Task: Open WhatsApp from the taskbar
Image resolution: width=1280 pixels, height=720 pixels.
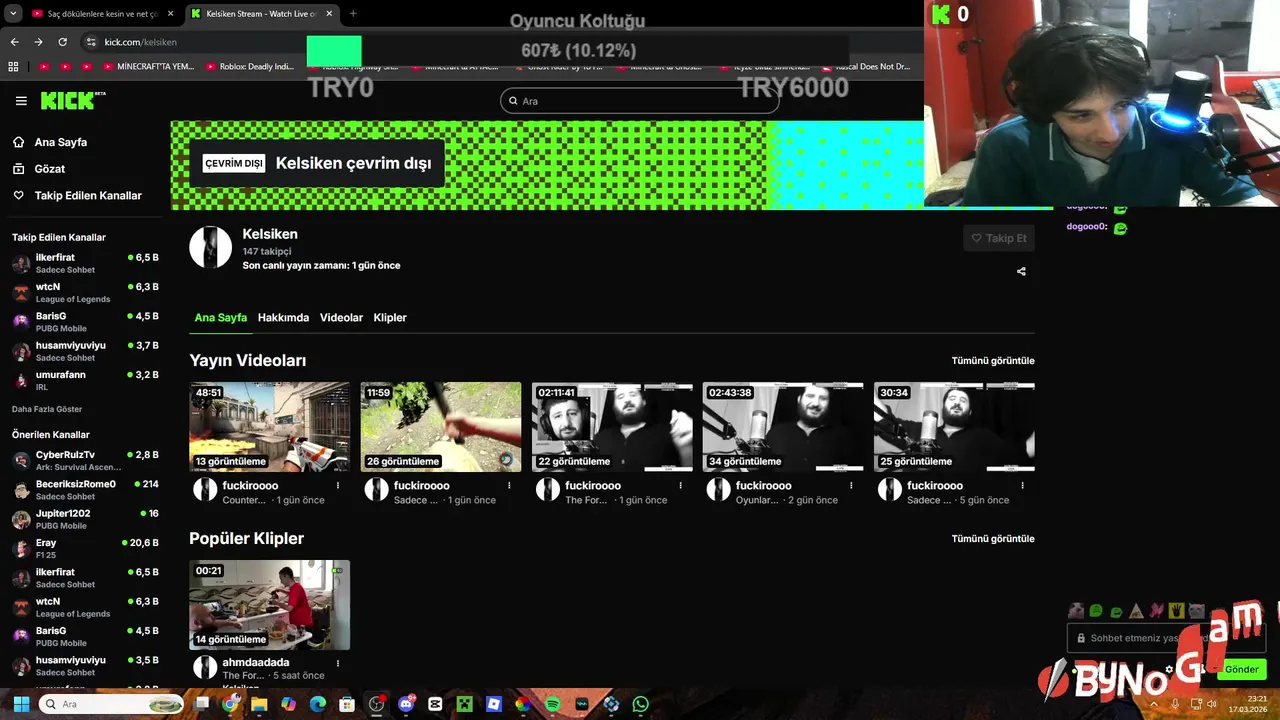Action: point(640,704)
